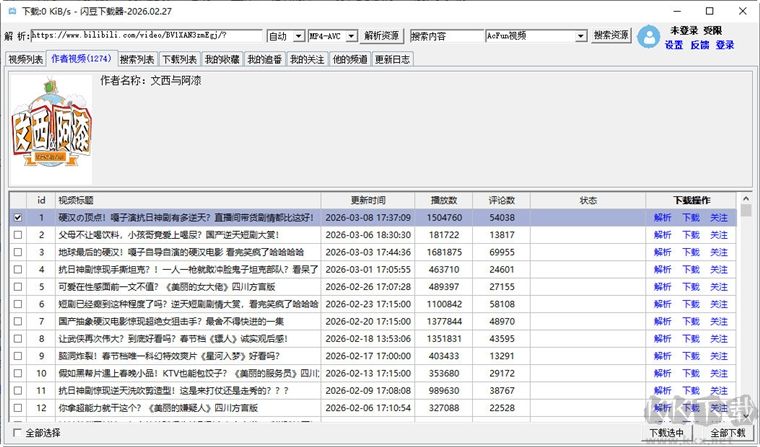The image size is (760, 447).
Task: Click comment count 43595 cell
Action: (x=502, y=338)
